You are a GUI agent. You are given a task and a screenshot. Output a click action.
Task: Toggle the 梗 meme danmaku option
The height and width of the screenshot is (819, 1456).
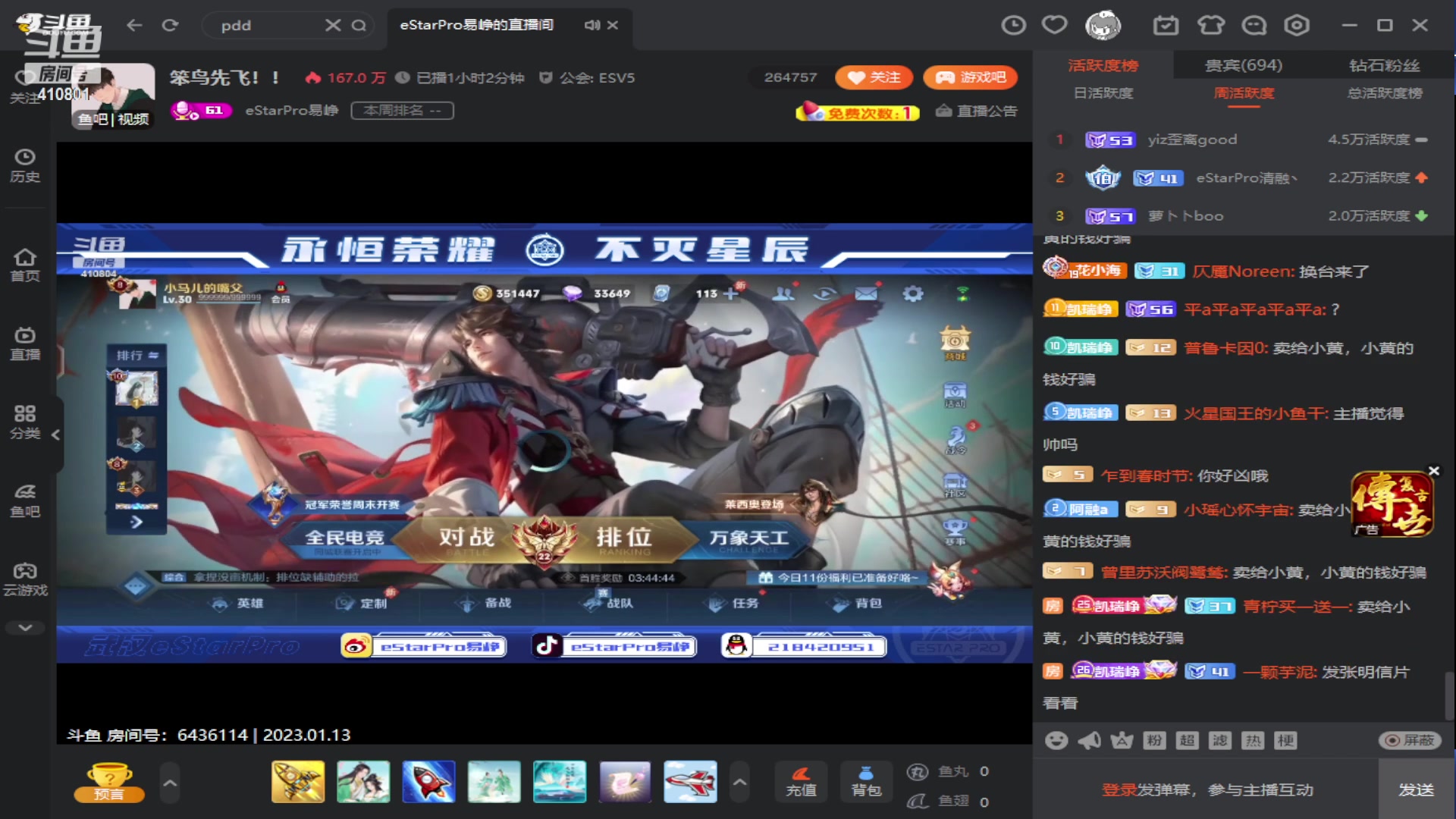1285,740
